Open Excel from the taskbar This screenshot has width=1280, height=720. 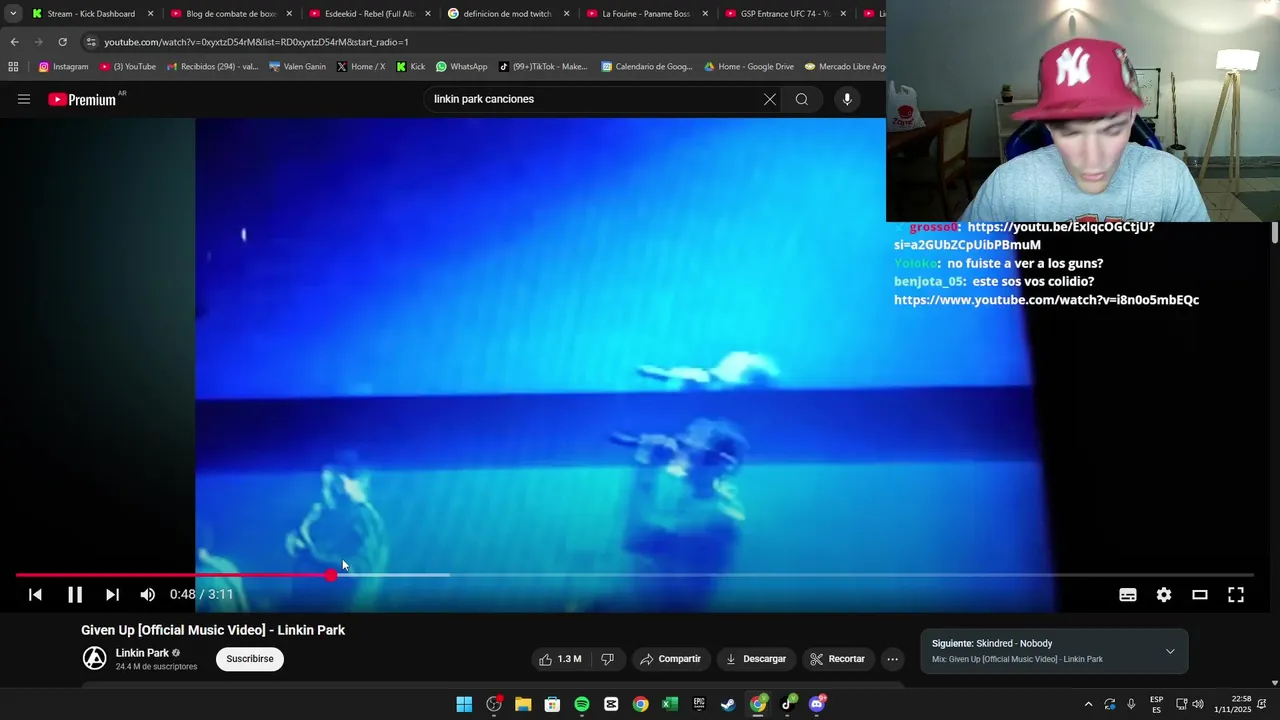click(x=670, y=704)
